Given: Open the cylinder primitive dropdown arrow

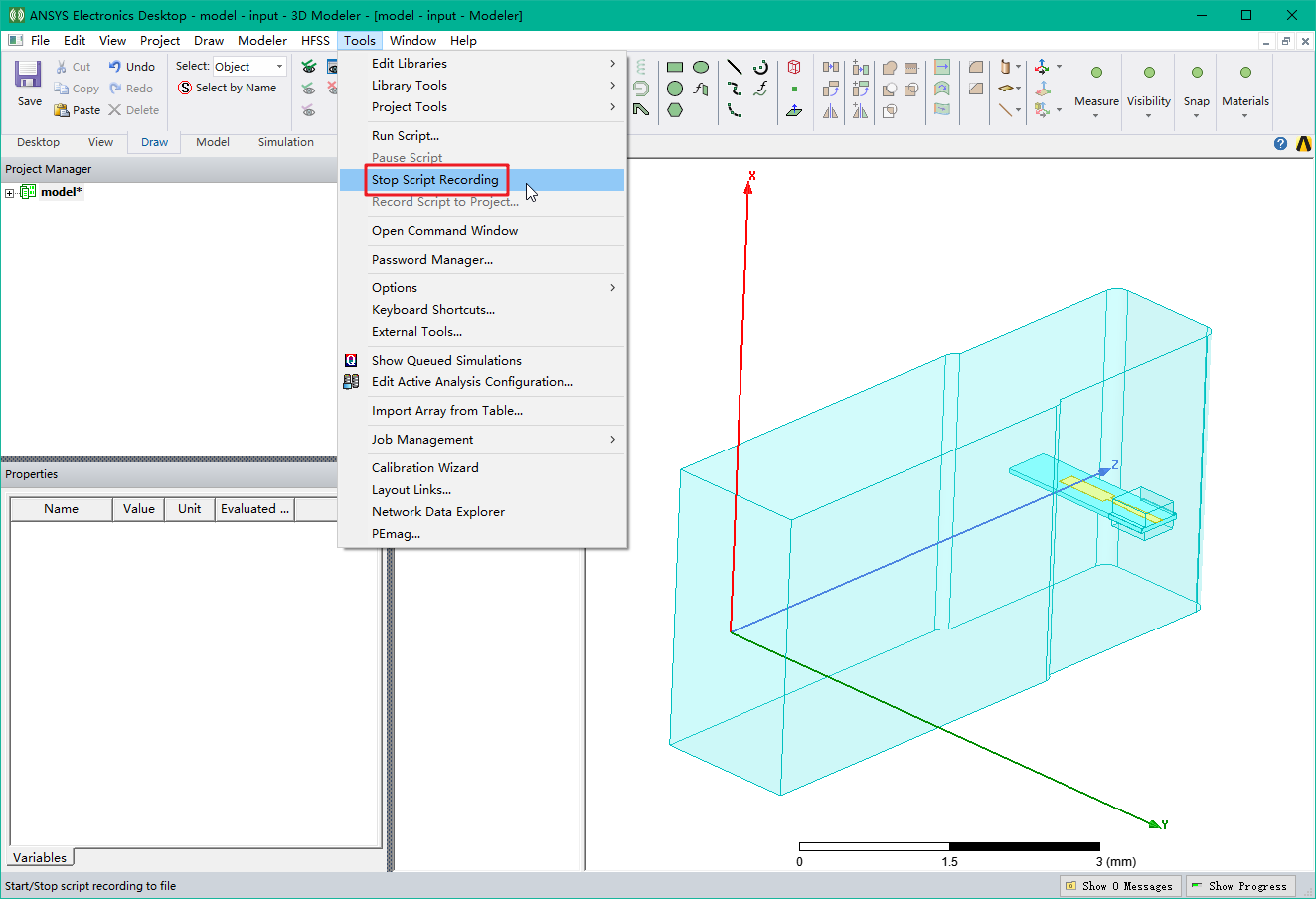Looking at the screenshot, I should pyautogui.click(x=1018, y=67).
